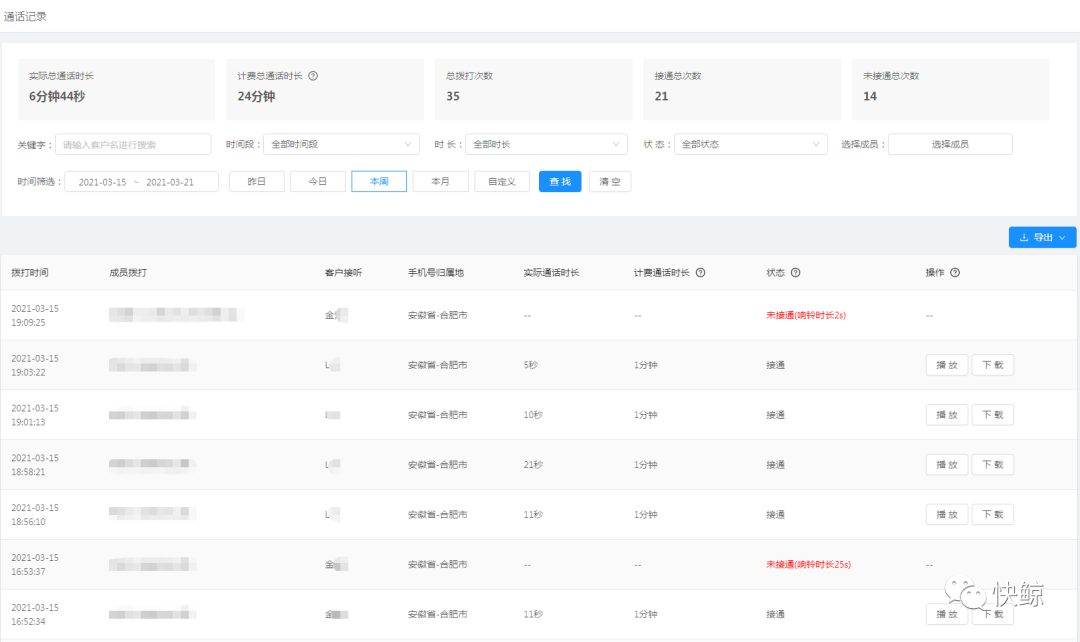Open the 时间段 dropdown

pos(342,145)
